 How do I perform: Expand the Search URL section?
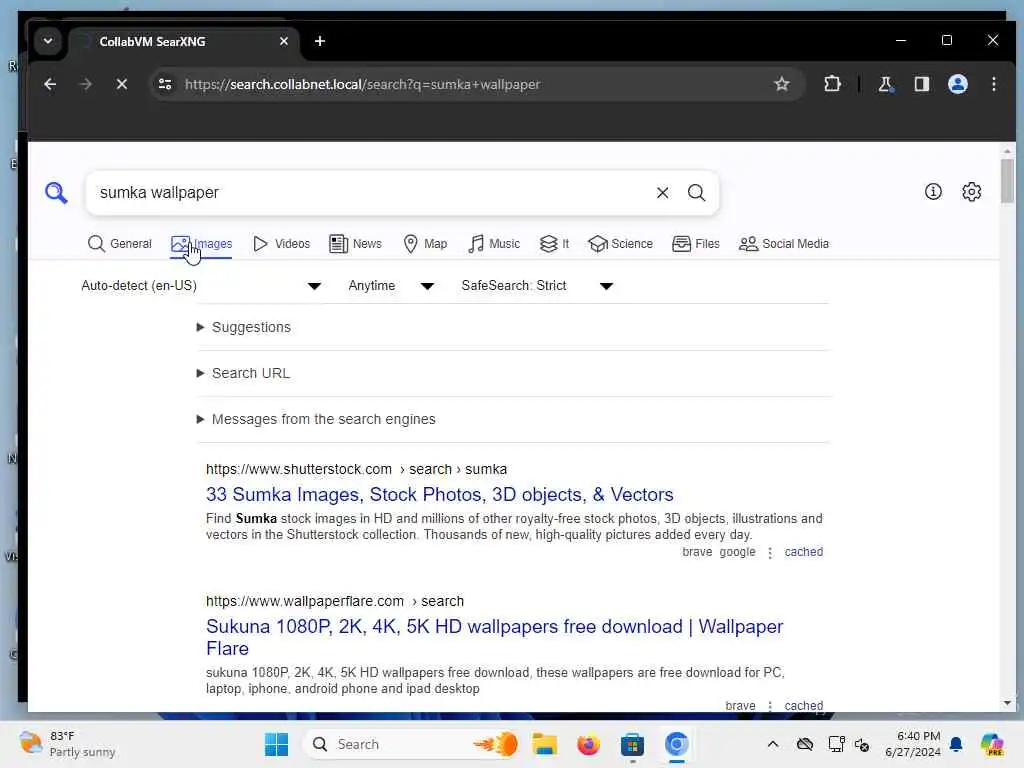[244, 373]
